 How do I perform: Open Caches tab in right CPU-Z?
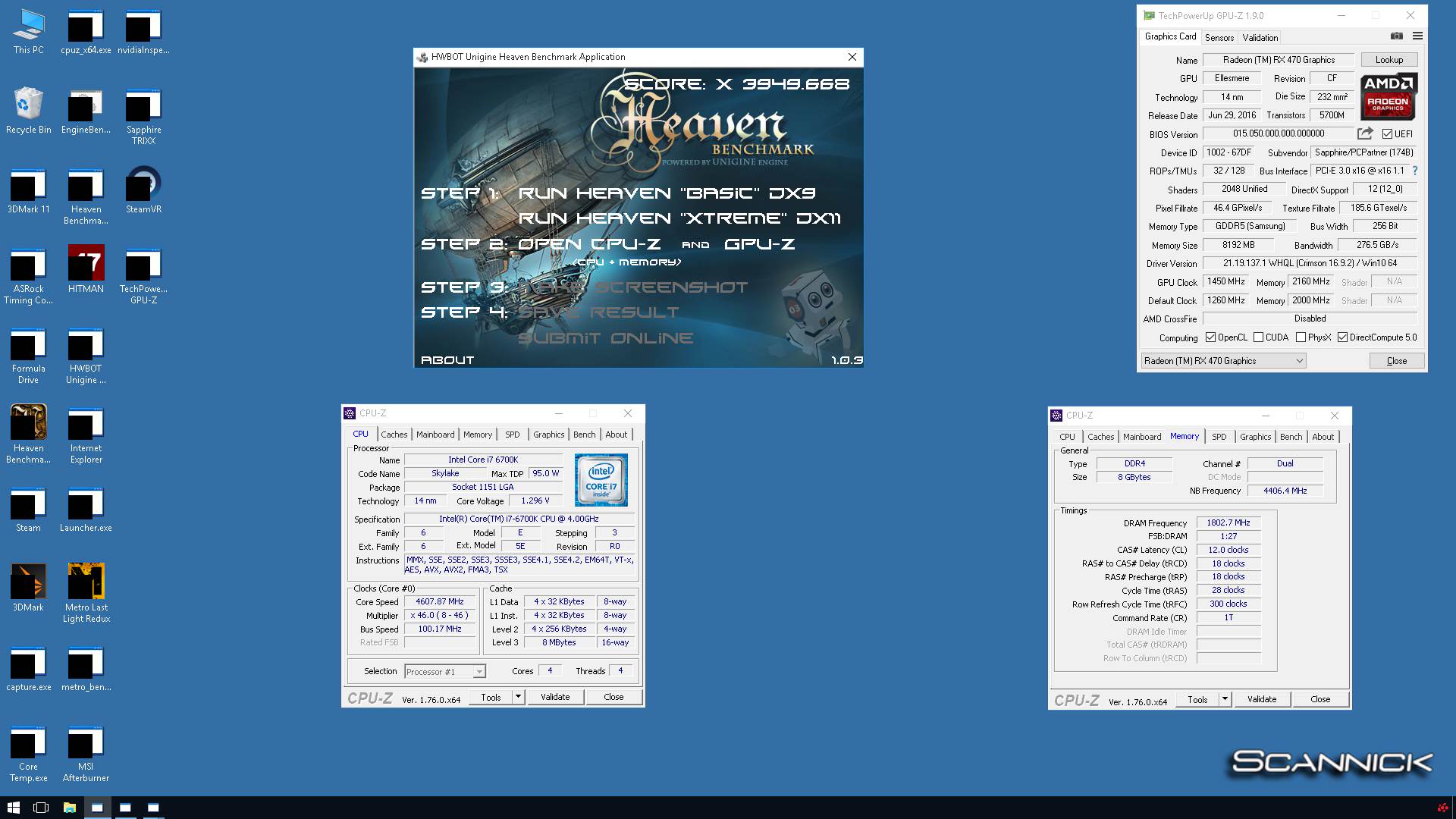pyautogui.click(x=1100, y=437)
